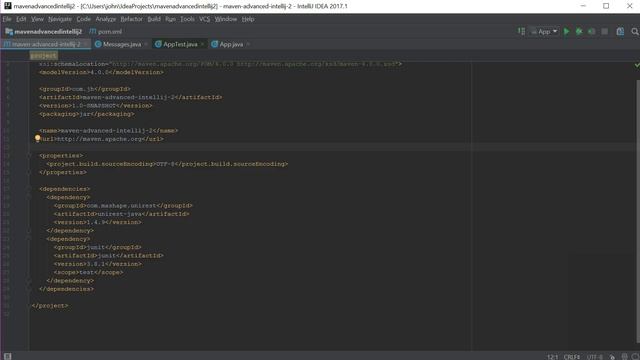640x360 pixels.
Task: Open the Tools menu
Action: pos(187,19)
